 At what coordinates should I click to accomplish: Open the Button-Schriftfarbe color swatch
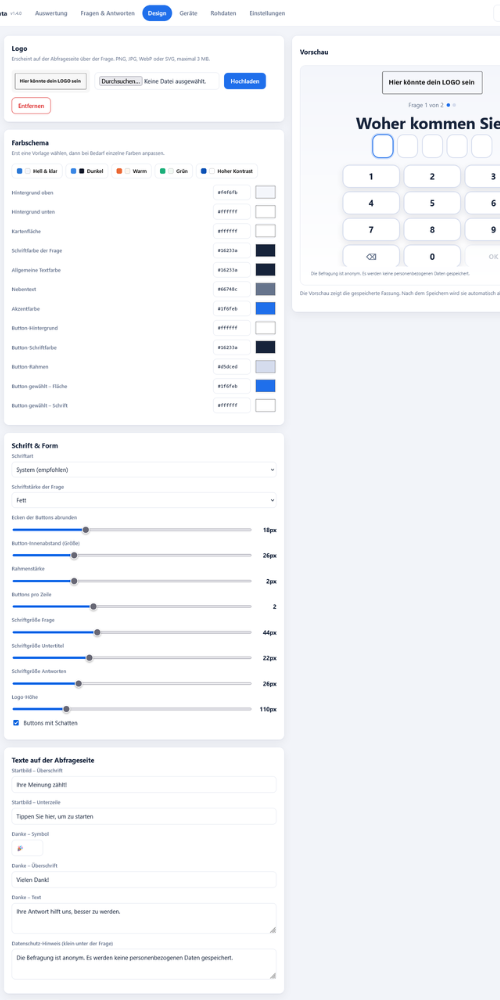(x=265, y=347)
